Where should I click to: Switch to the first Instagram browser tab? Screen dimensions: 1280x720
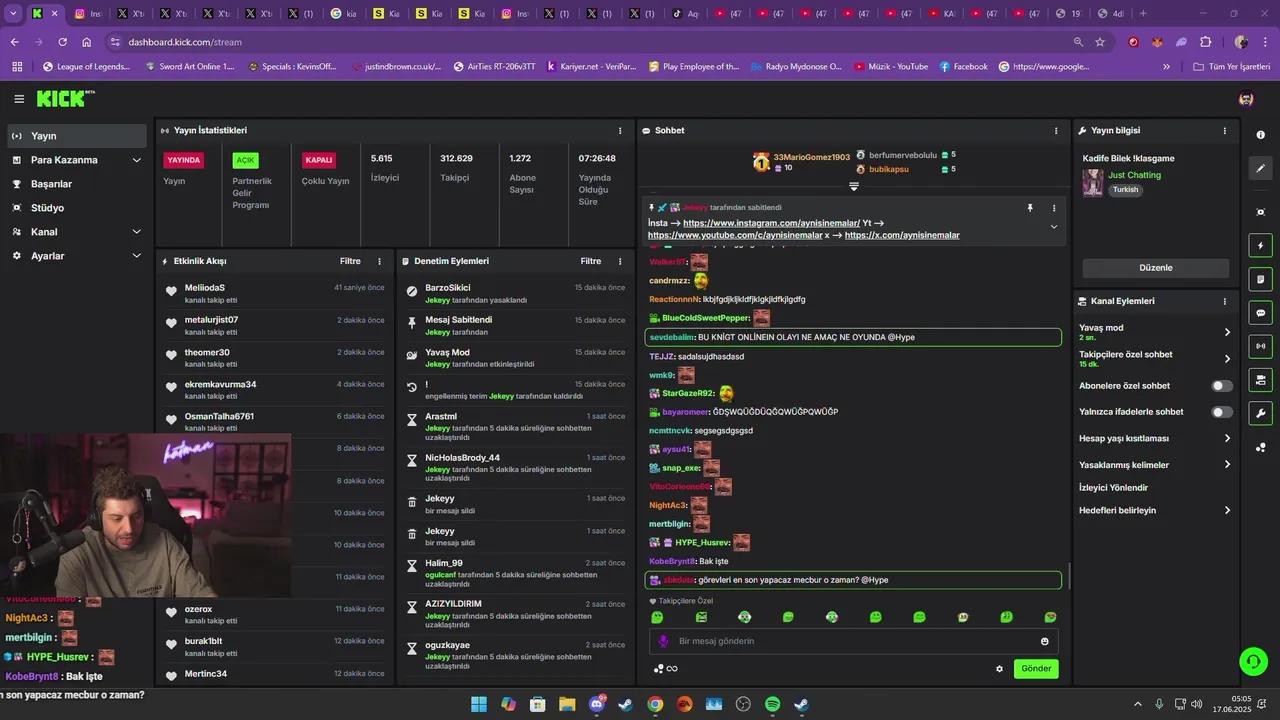[89, 14]
